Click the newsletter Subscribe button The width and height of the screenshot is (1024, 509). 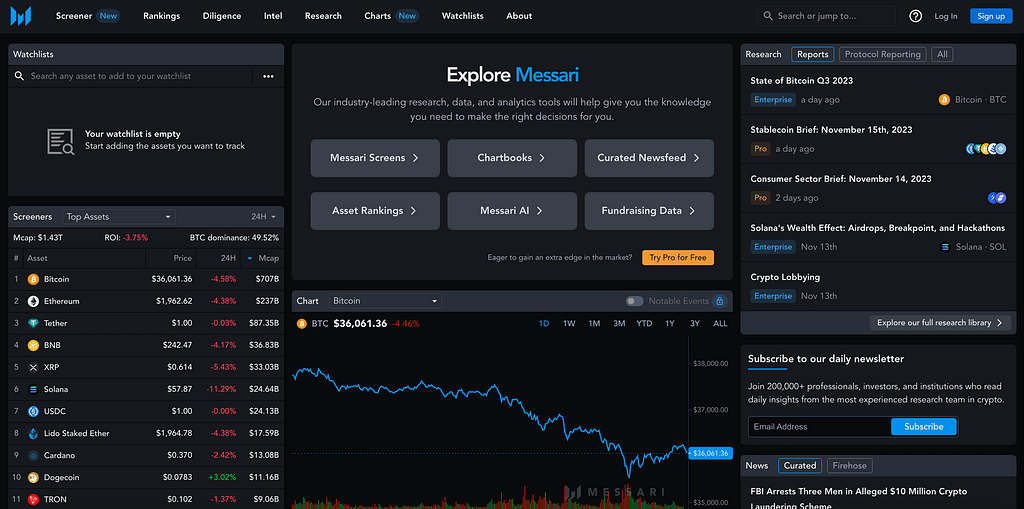click(923, 427)
